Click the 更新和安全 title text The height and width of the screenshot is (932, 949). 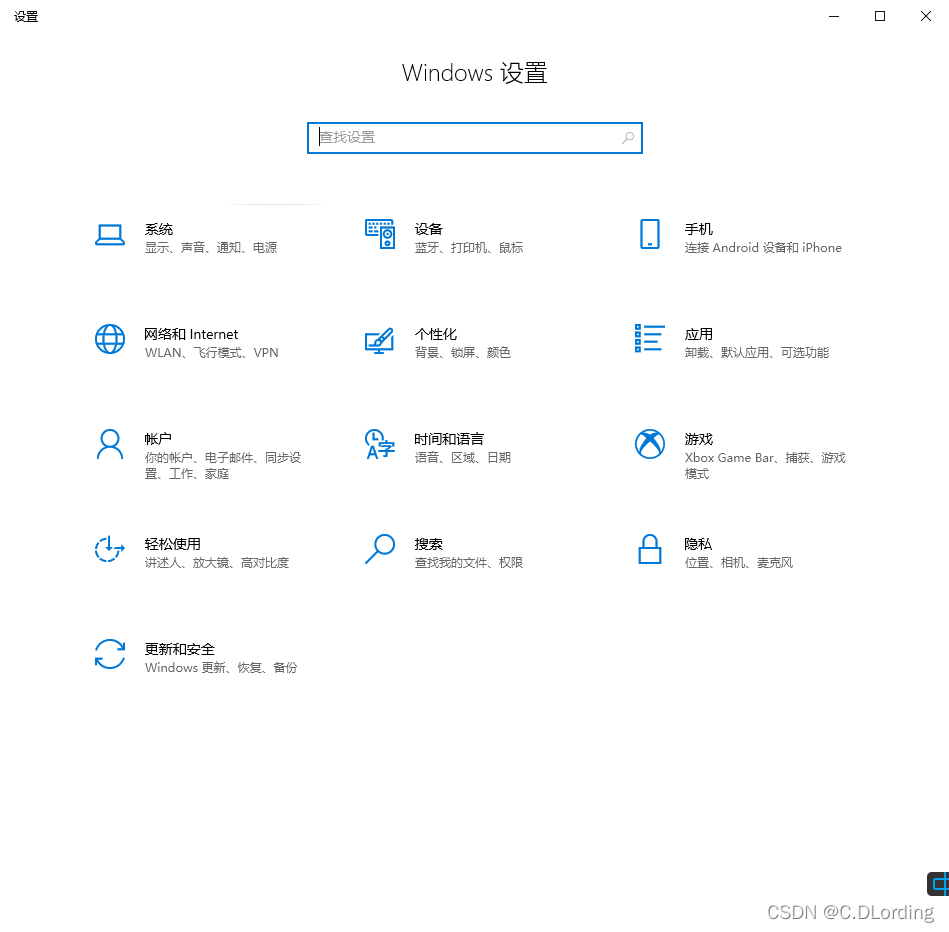pyautogui.click(x=180, y=649)
